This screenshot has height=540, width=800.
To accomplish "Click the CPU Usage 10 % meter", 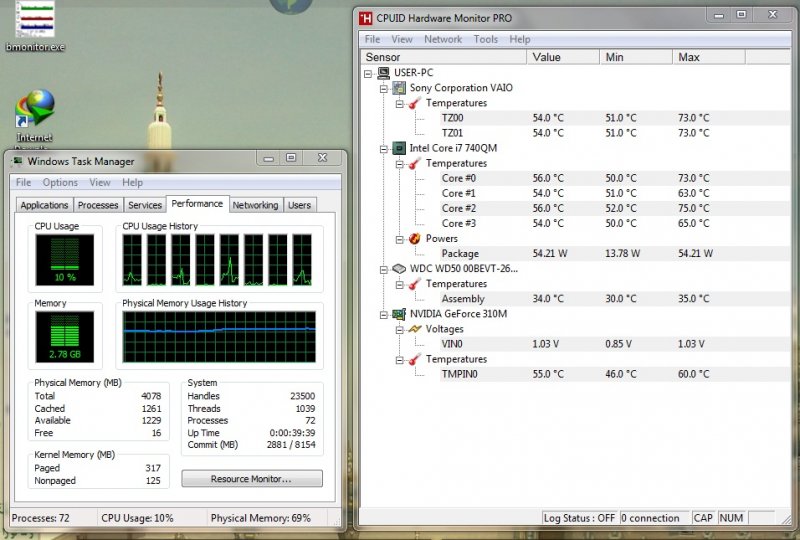I will [x=65, y=260].
